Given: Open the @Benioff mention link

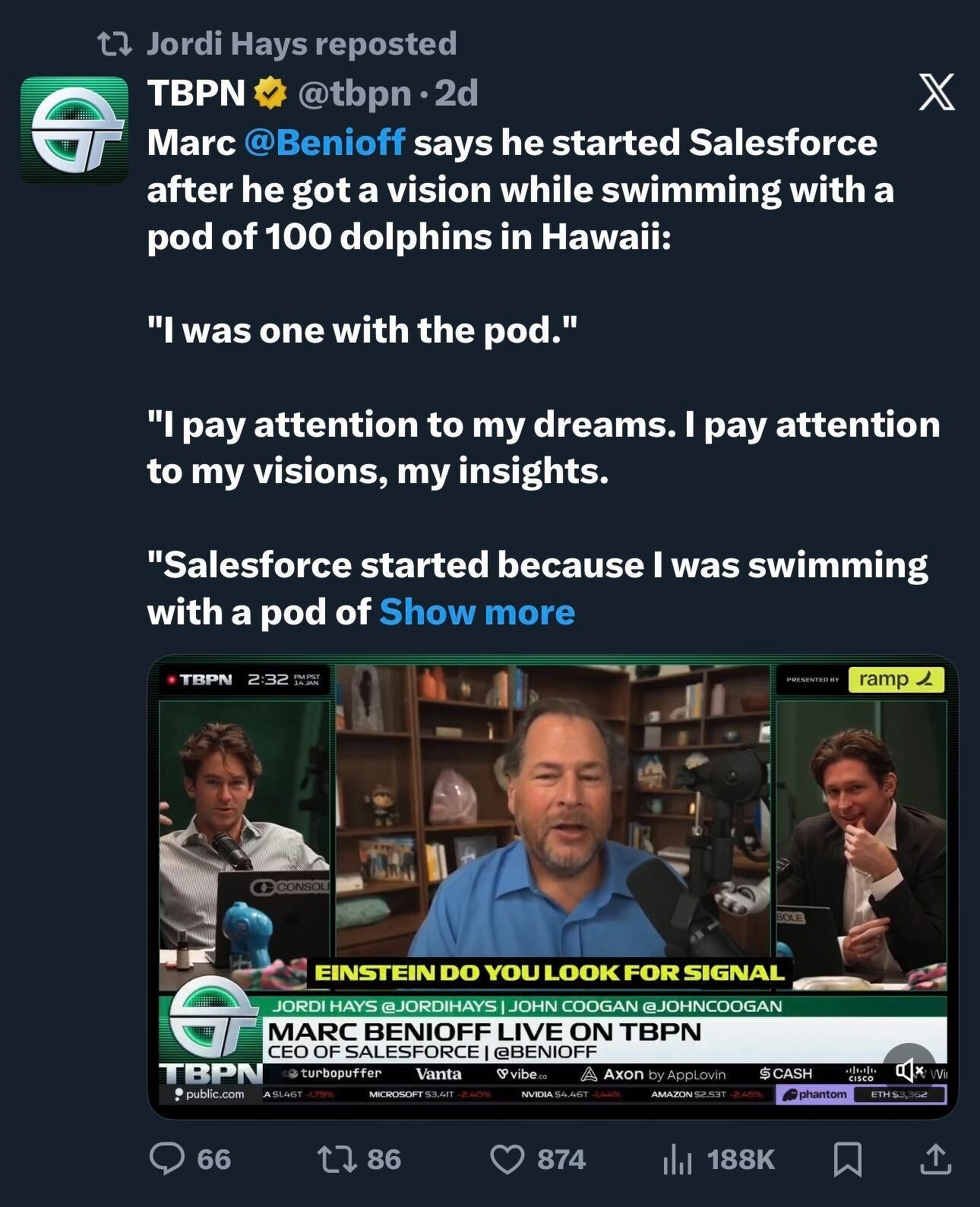Looking at the screenshot, I should tap(324, 143).
